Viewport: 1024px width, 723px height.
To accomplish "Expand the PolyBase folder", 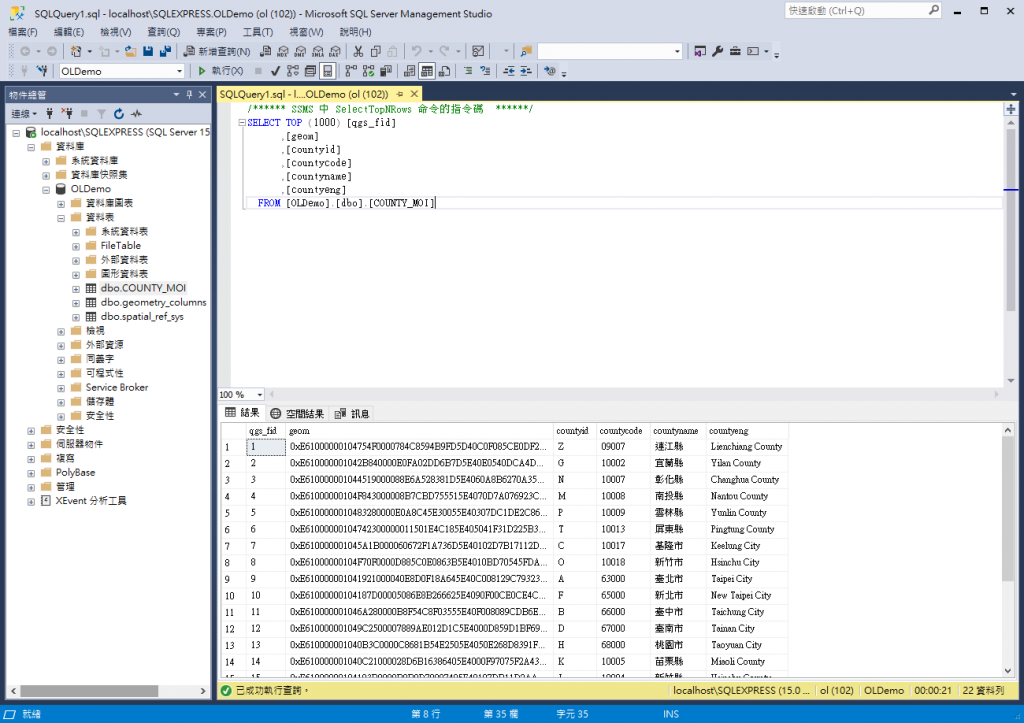I will coord(31,473).
